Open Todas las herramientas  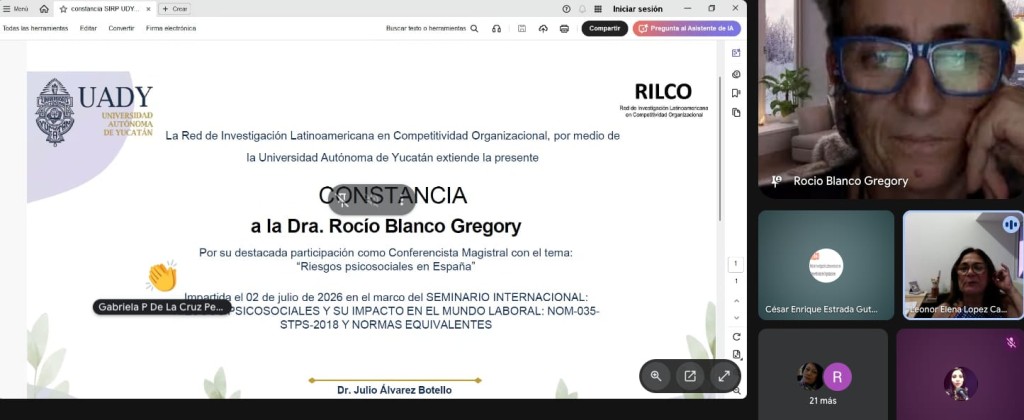(x=35, y=29)
